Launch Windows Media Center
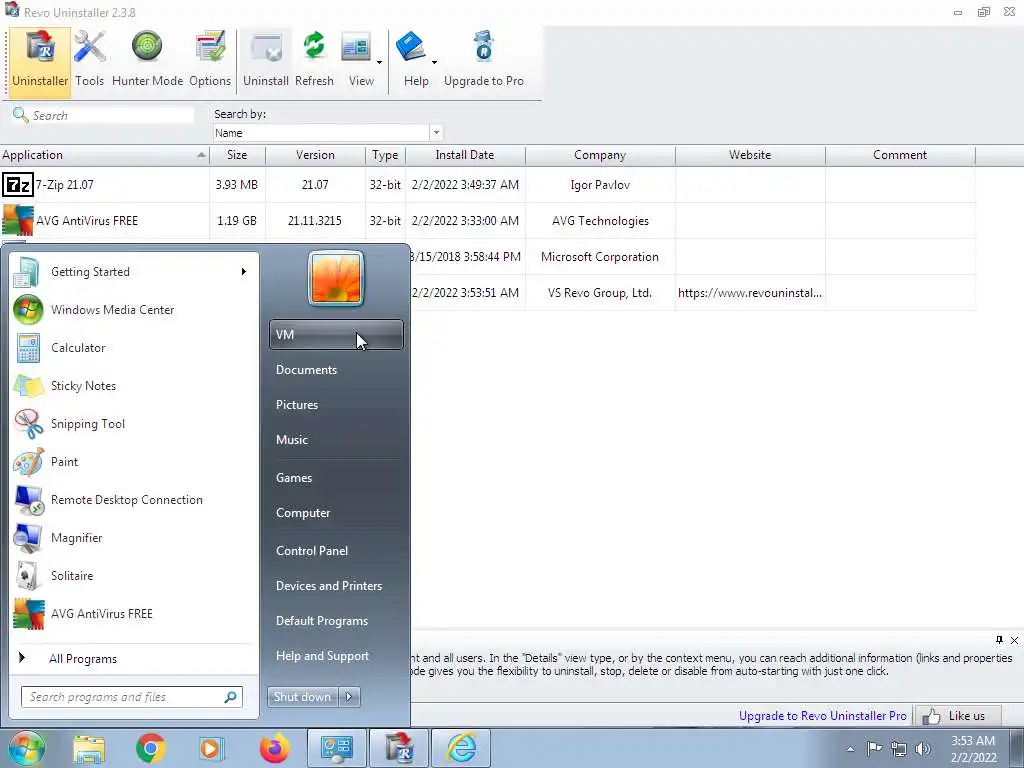 pyautogui.click(x=134, y=310)
